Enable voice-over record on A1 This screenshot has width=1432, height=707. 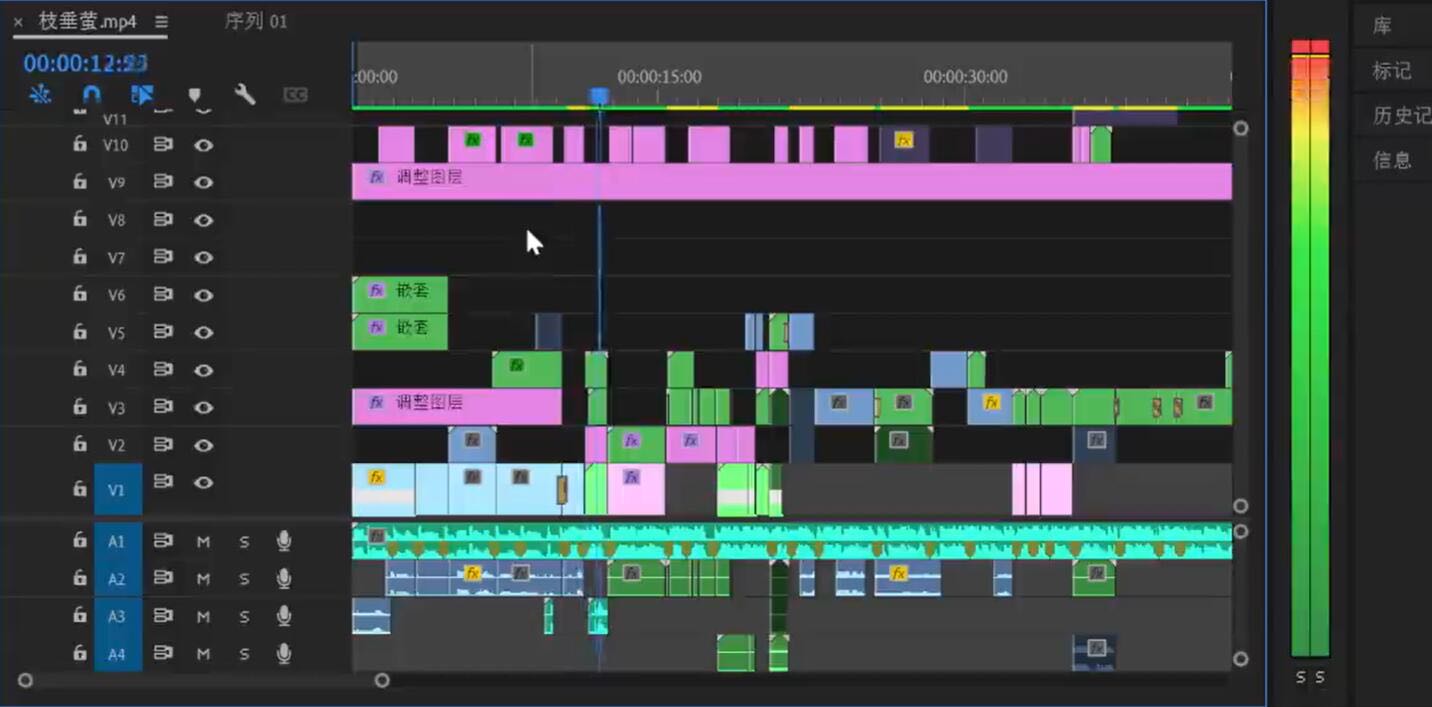click(x=284, y=541)
